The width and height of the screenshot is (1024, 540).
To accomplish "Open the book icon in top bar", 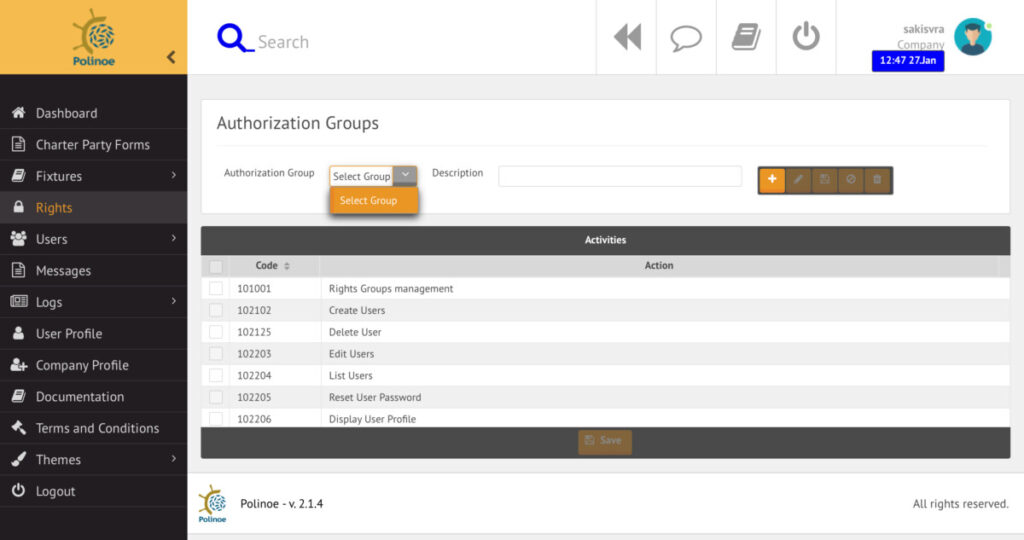I will click(x=746, y=37).
